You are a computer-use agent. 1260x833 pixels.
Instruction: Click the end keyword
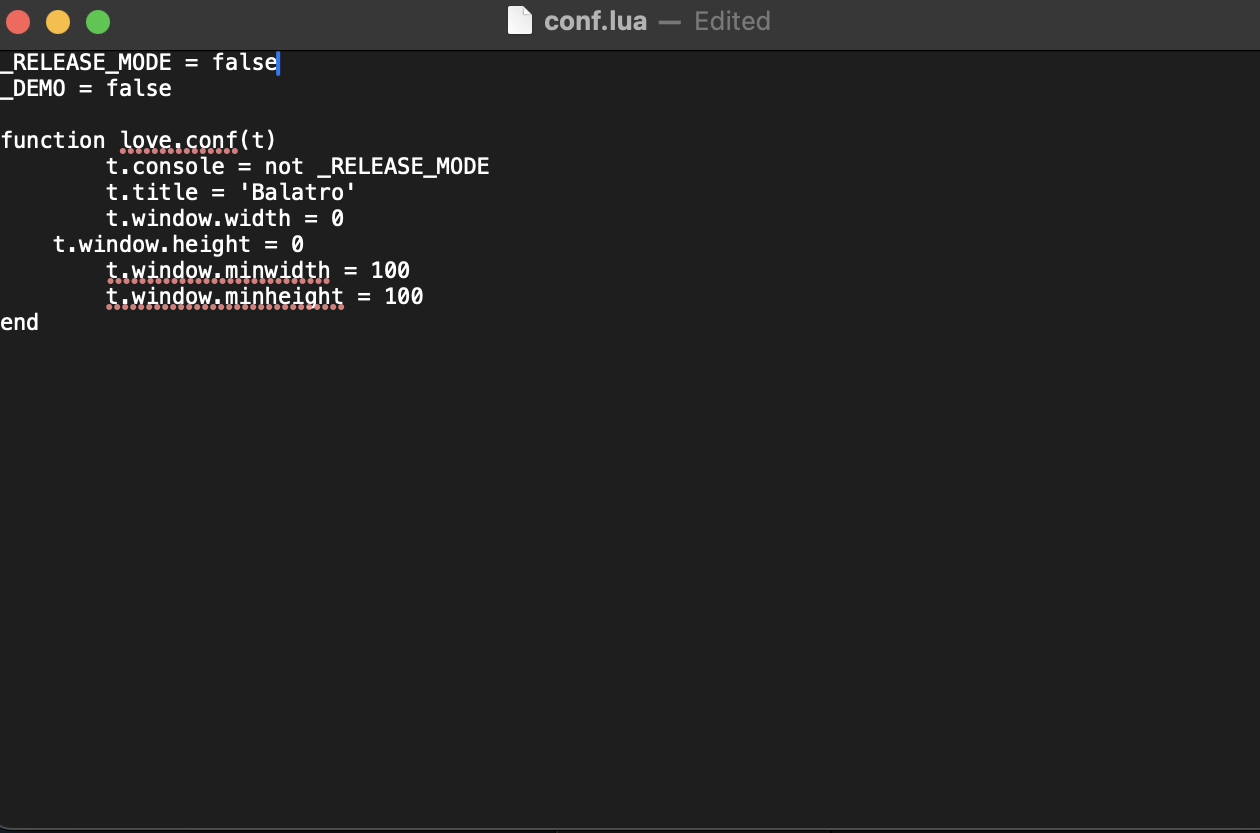click(x=20, y=322)
